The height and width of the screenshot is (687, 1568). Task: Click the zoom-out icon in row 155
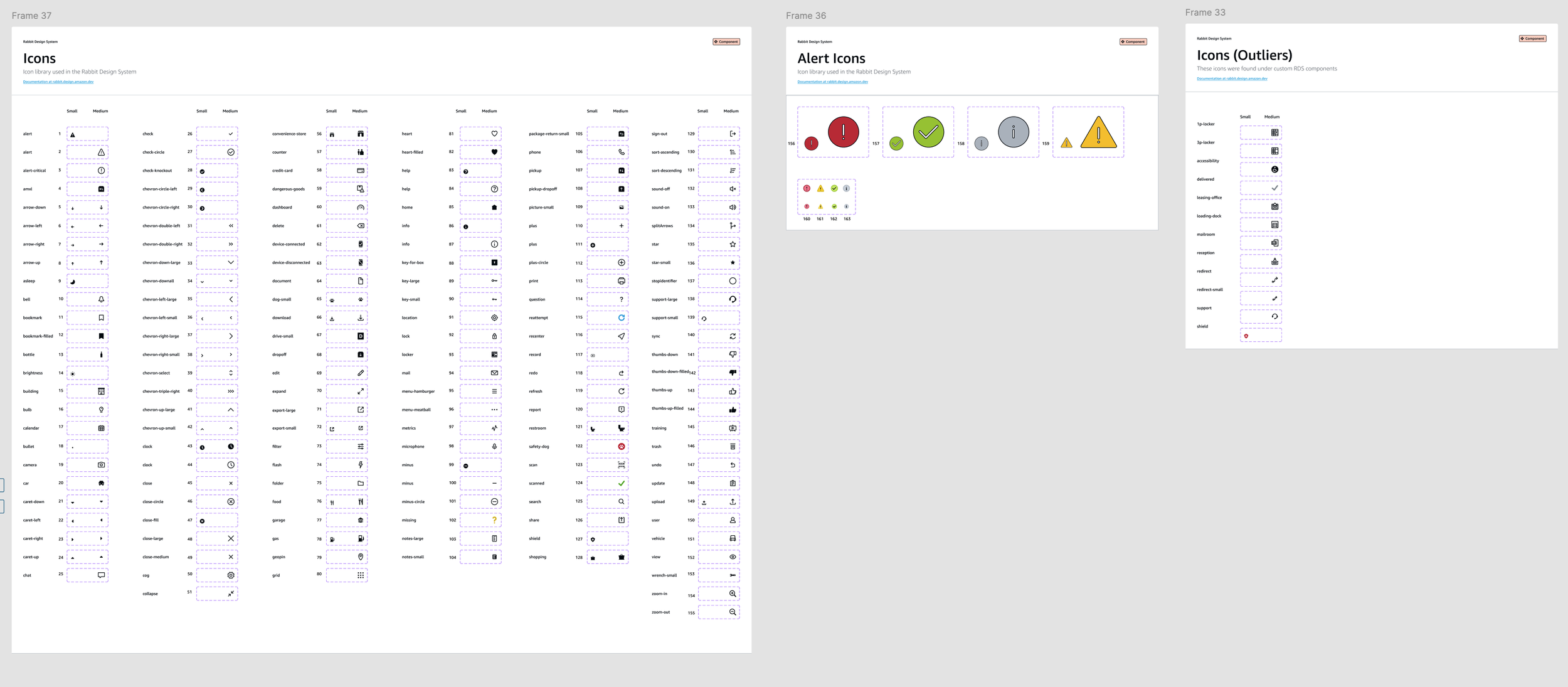tap(733, 612)
